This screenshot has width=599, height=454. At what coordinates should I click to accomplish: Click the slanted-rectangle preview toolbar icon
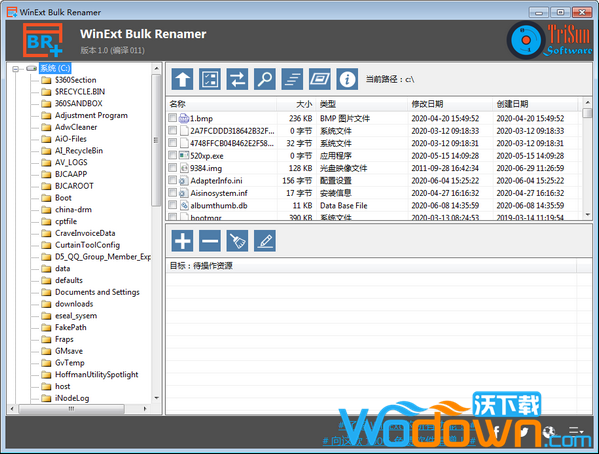[320, 79]
